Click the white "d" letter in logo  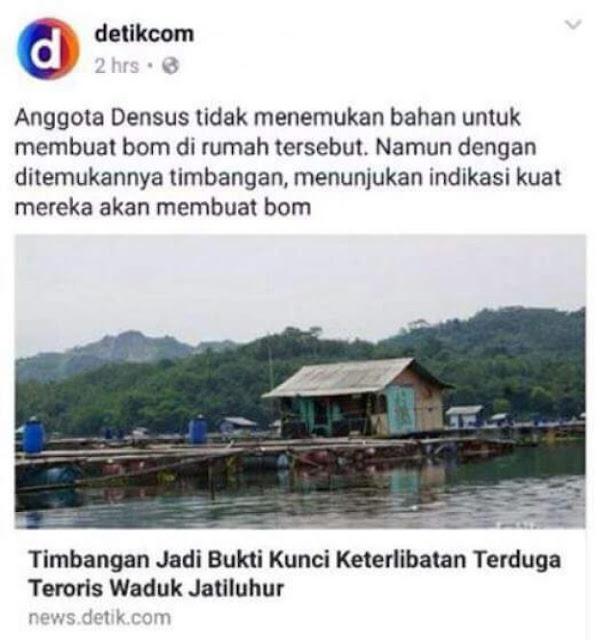(49, 49)
